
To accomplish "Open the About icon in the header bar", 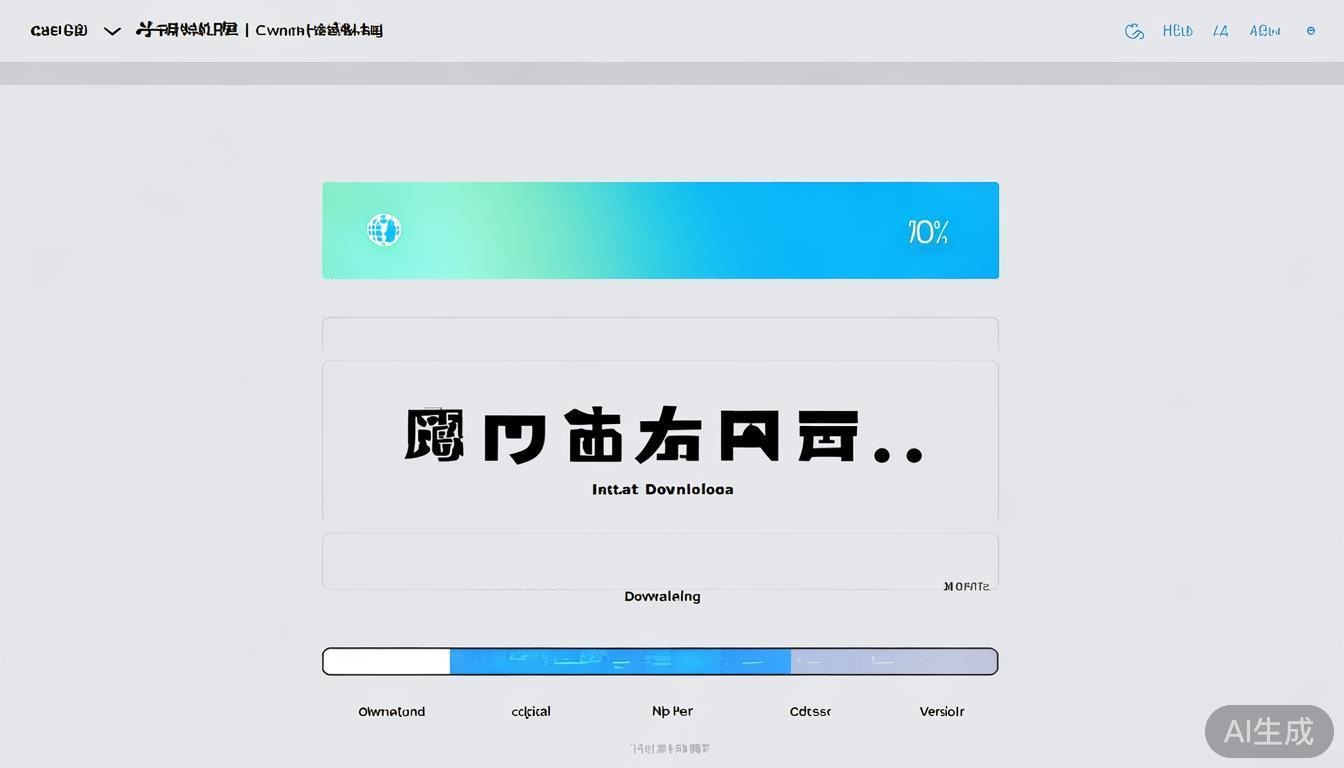I will [x=1264, y=31].
